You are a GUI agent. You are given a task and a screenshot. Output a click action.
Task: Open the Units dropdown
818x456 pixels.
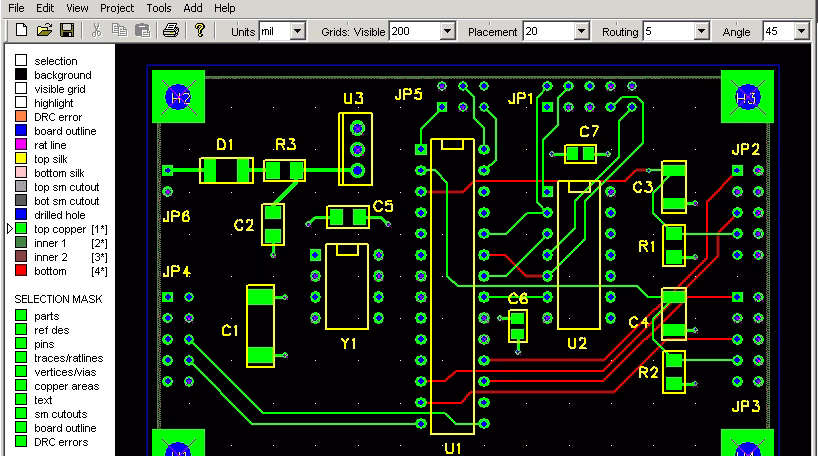click(x=297, y=31)
